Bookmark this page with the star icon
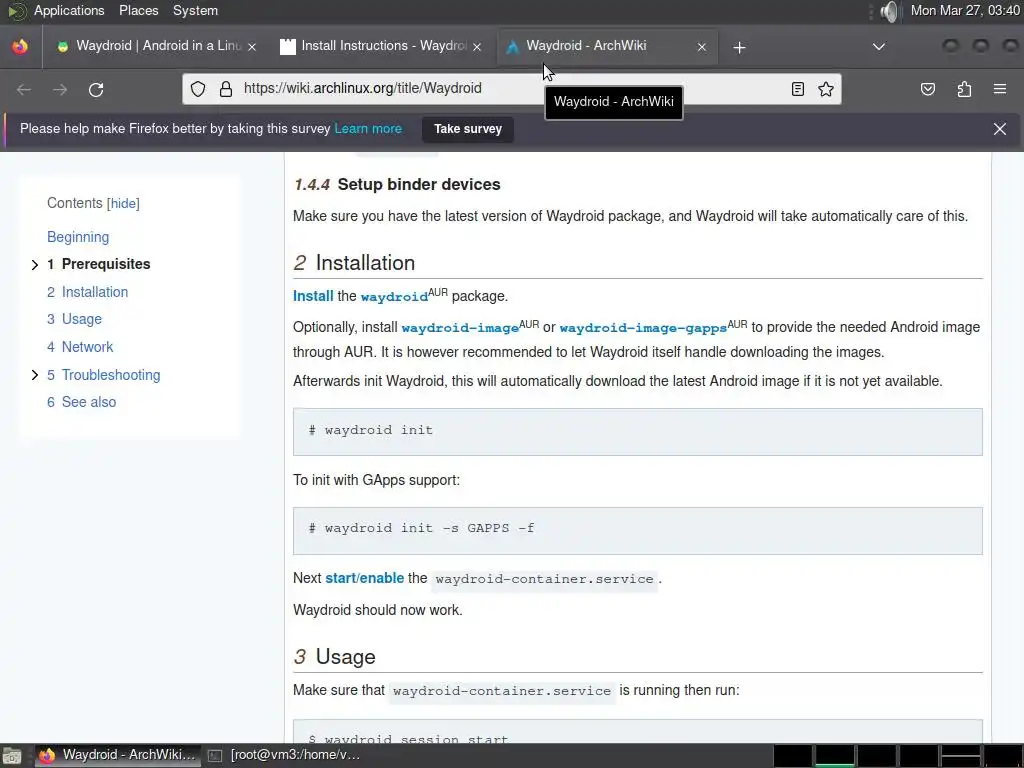1024x768 pixels. click(826, 89)
